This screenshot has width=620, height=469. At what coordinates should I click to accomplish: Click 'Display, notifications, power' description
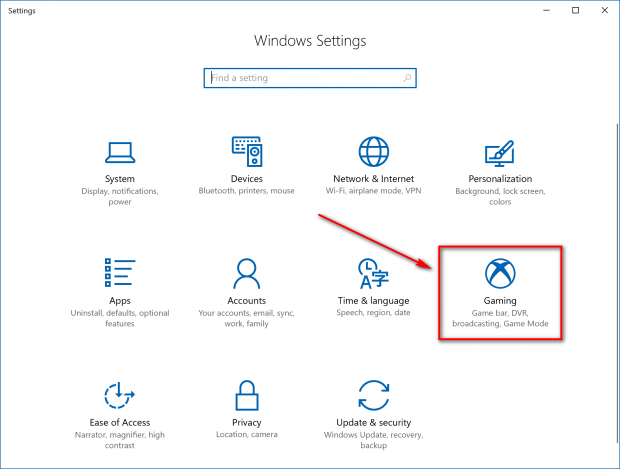[120, 197]
